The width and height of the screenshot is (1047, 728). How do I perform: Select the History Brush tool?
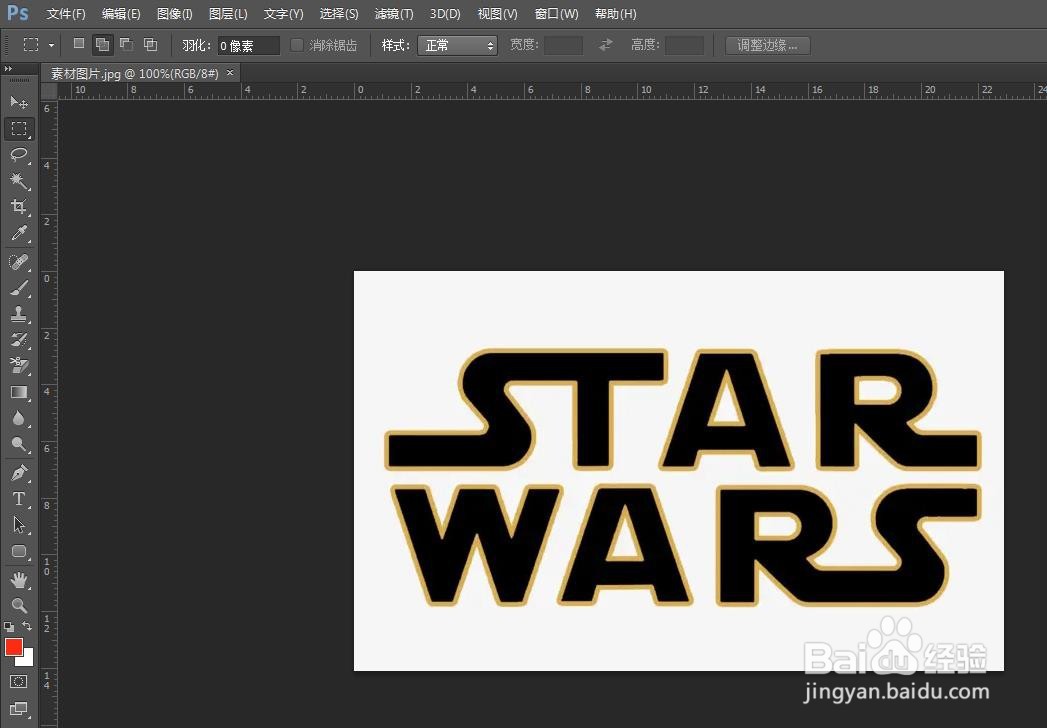click(x=19, y=339)
